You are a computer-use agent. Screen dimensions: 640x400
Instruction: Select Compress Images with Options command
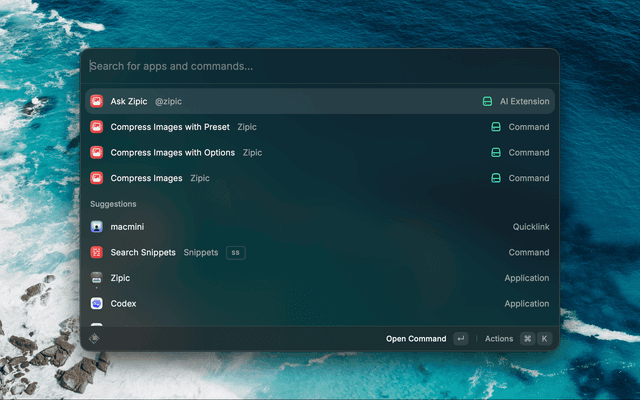[320, 153]
